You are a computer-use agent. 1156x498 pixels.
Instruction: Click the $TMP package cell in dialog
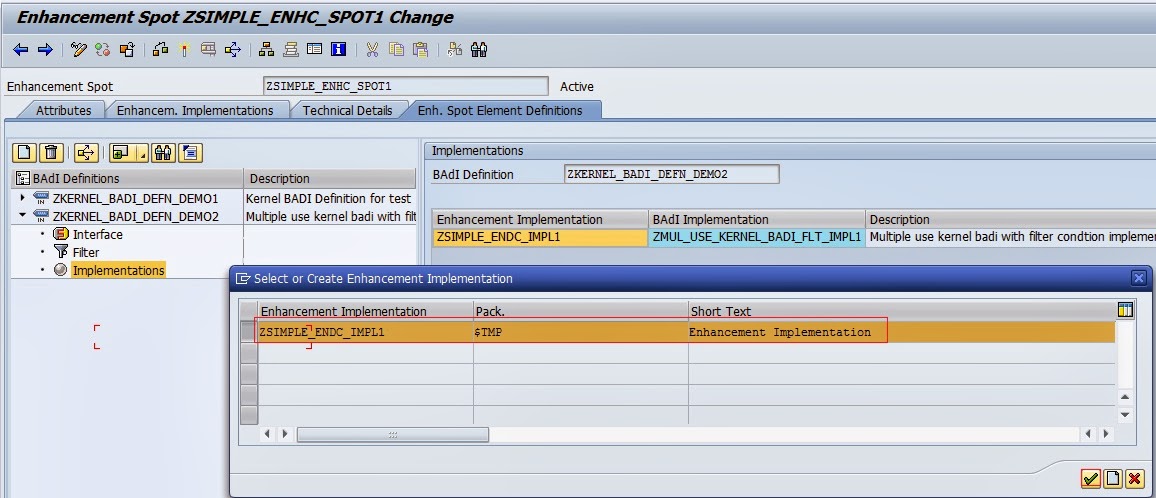click(x=580, y=332)
